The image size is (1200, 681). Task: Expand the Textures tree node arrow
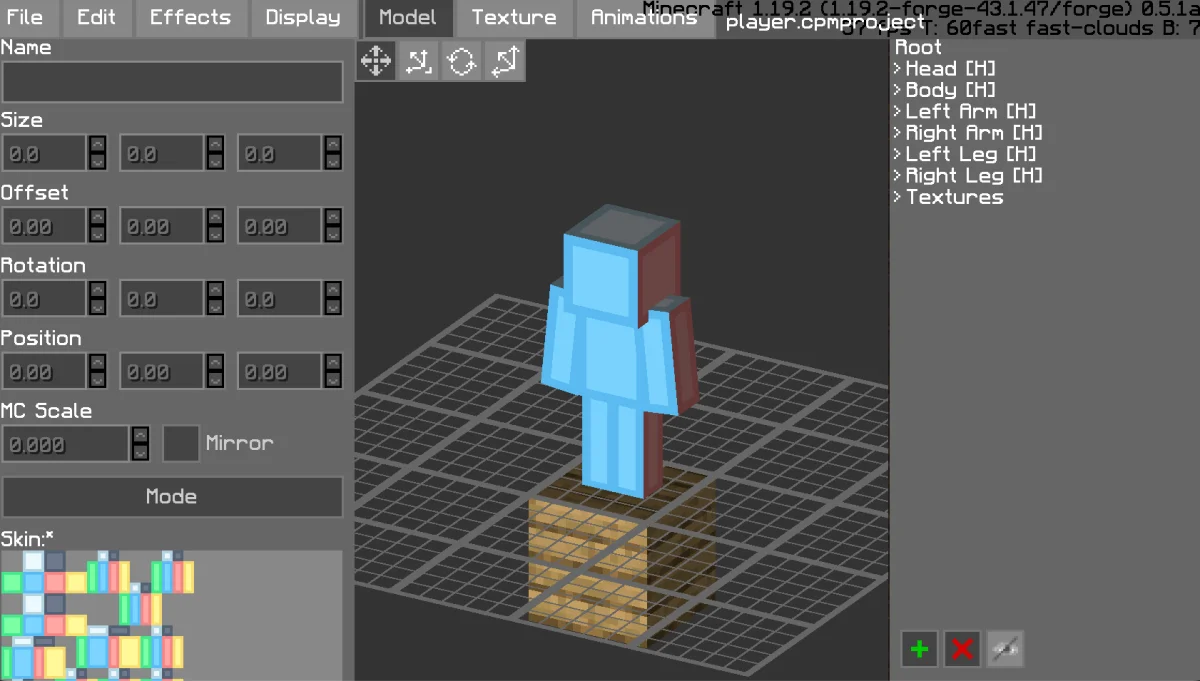pos(898,197)
